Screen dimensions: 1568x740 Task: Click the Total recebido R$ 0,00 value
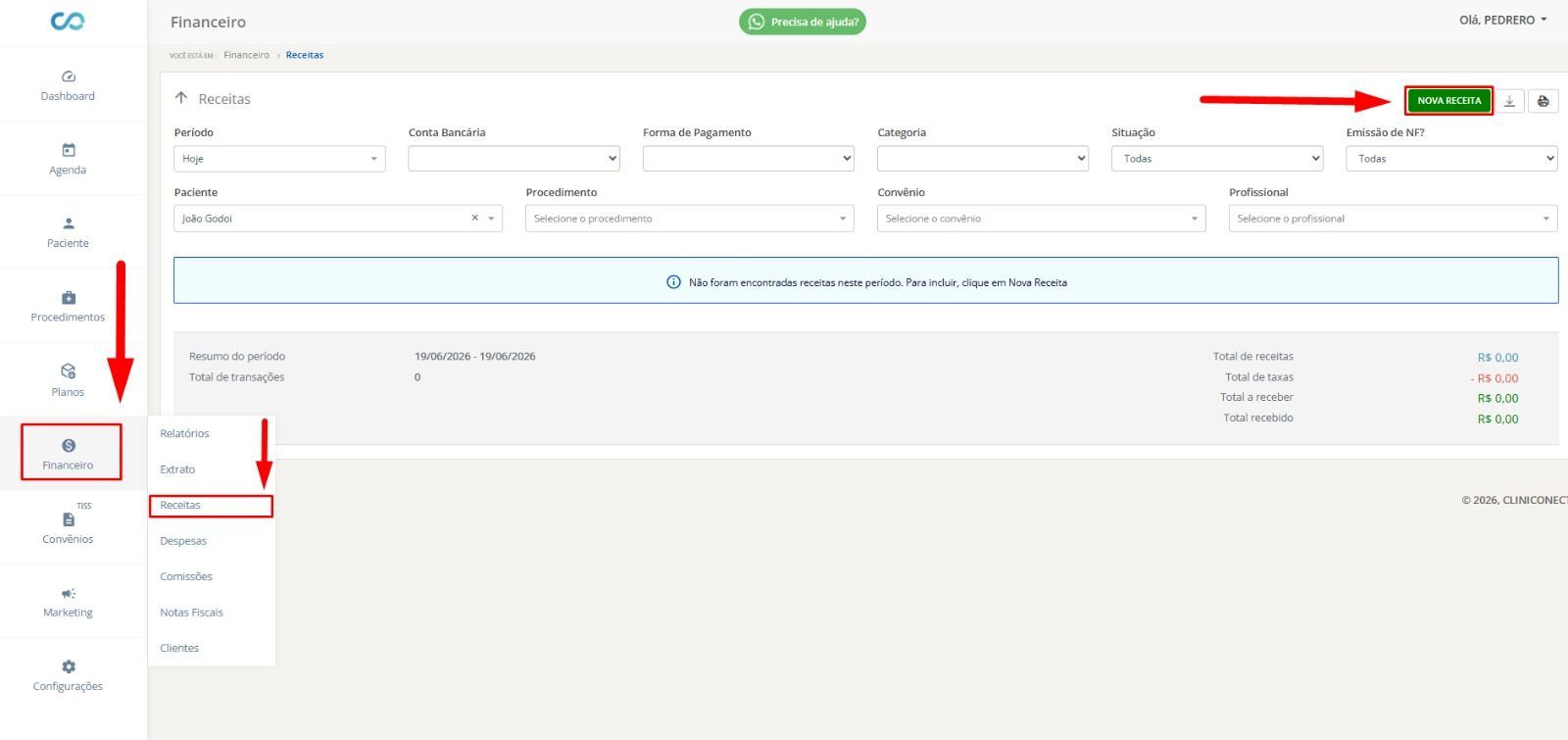(1497, 419)
